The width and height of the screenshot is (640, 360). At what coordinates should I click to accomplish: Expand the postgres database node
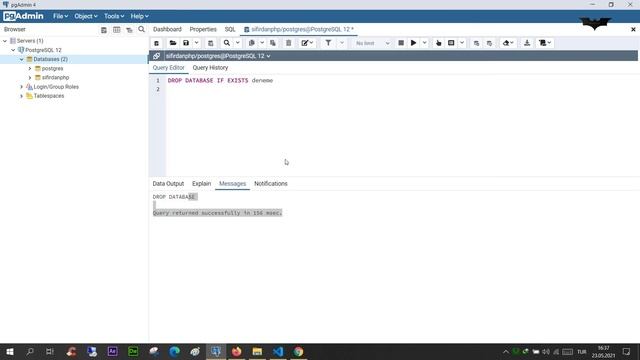pos(30,69)
